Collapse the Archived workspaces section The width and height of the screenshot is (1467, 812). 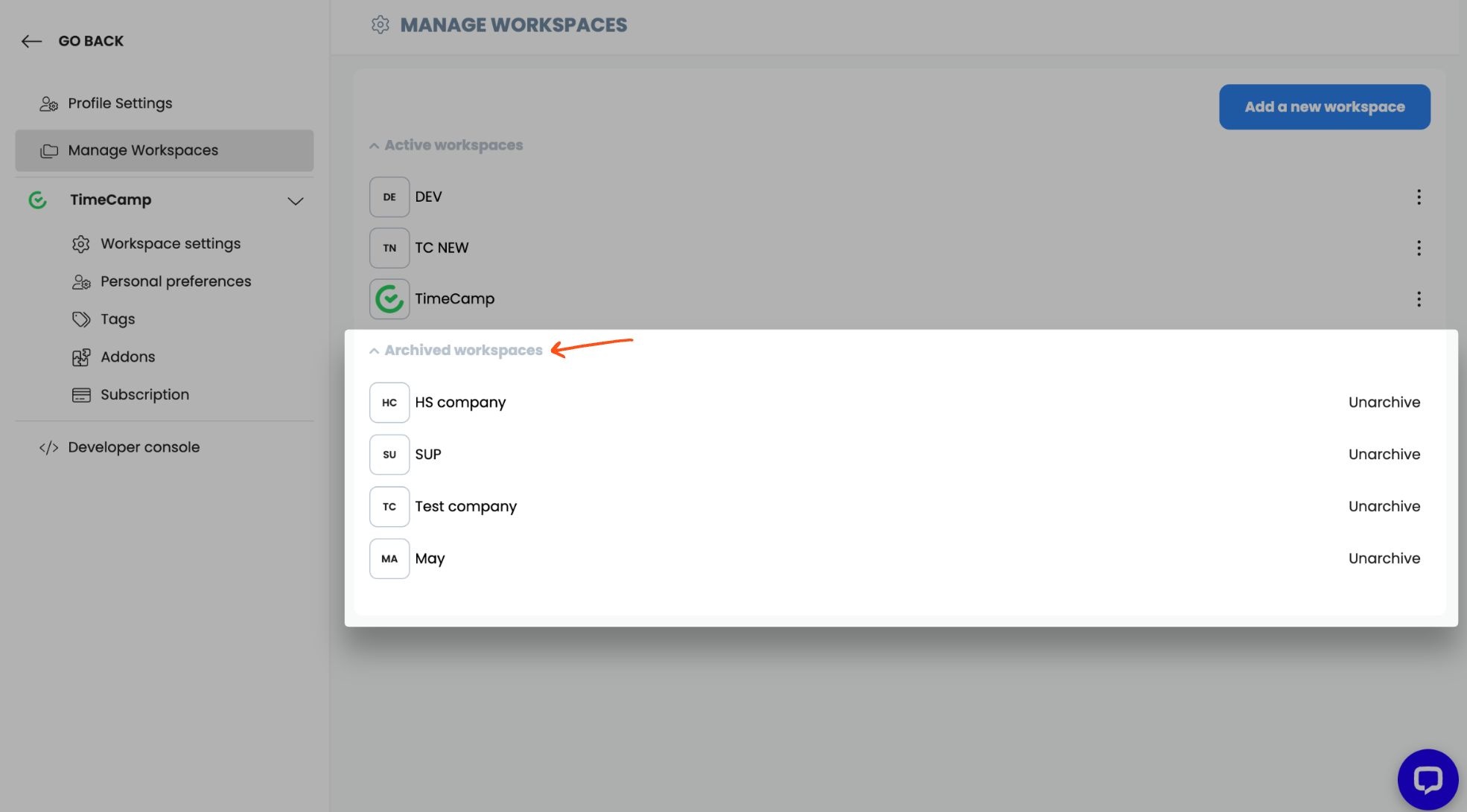tap(375, 351)
